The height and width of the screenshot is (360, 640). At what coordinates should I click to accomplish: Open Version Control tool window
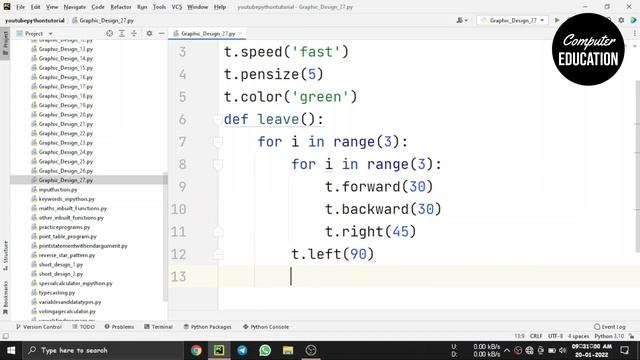tap(39, 327)
